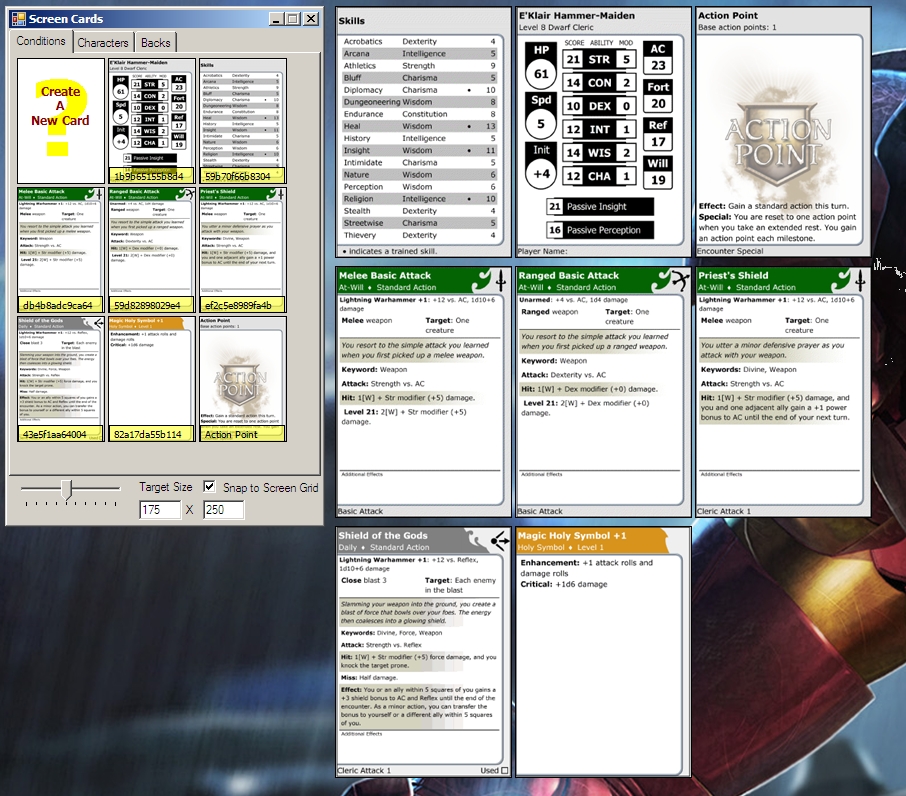The image size is (906, 796).
Task: Click the Insight skill row
Action: click(x=419, y=150)
